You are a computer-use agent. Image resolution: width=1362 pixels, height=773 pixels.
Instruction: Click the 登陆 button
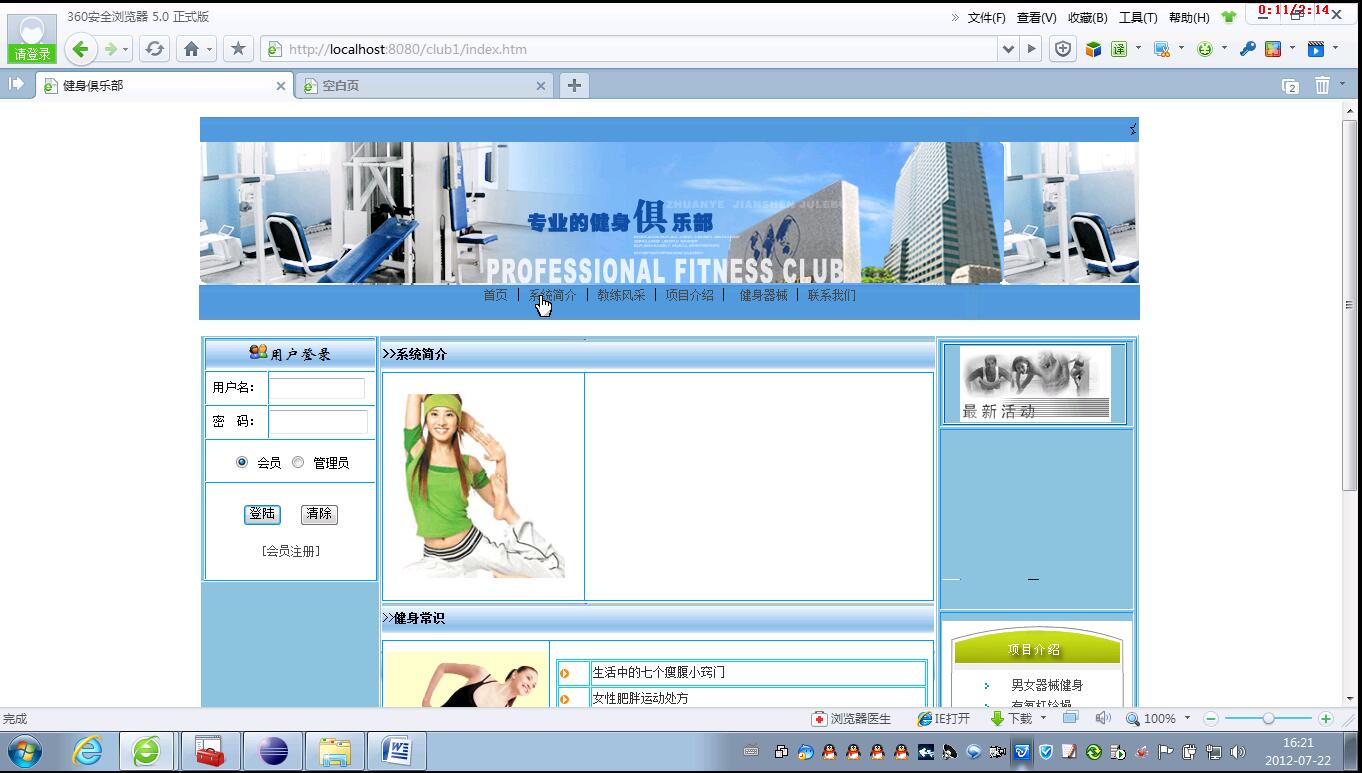click(x=262, y=514)
